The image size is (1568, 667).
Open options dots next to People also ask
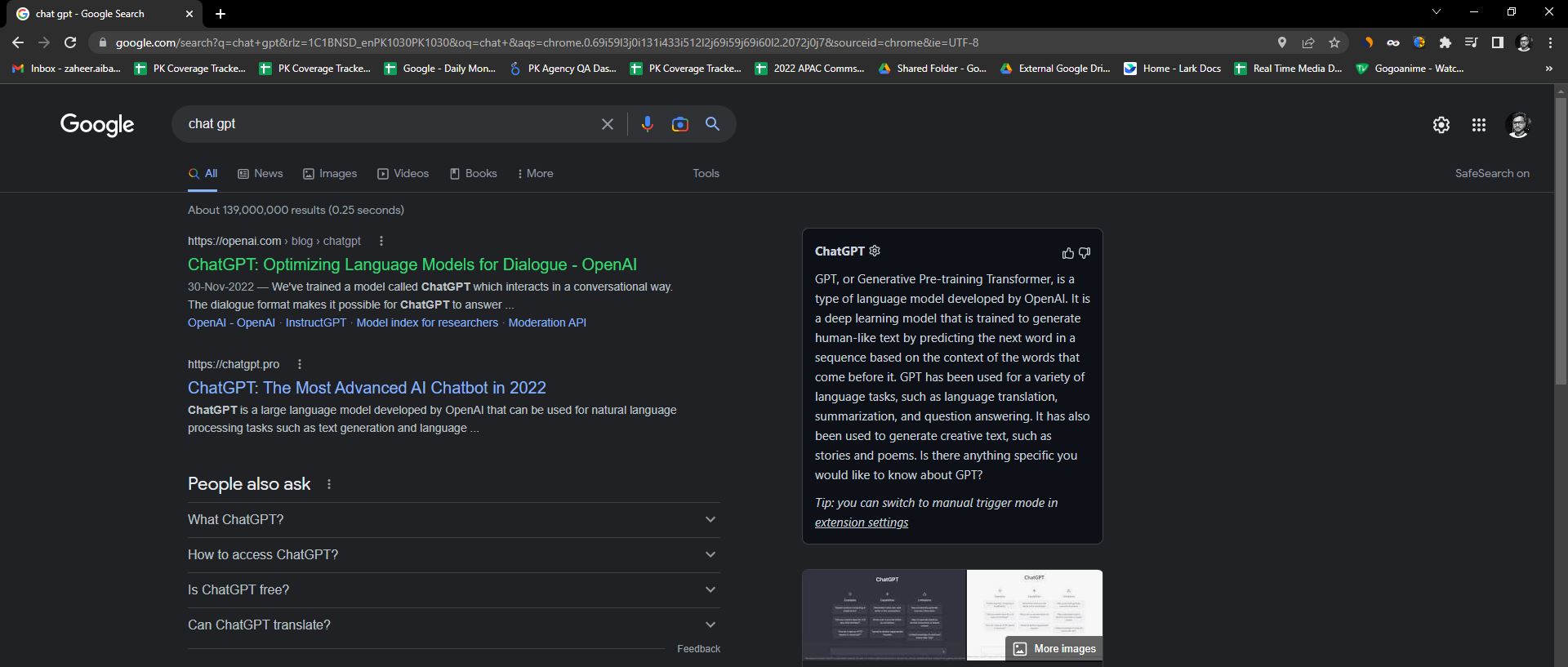pyautogui.click(x=329, y=484)
